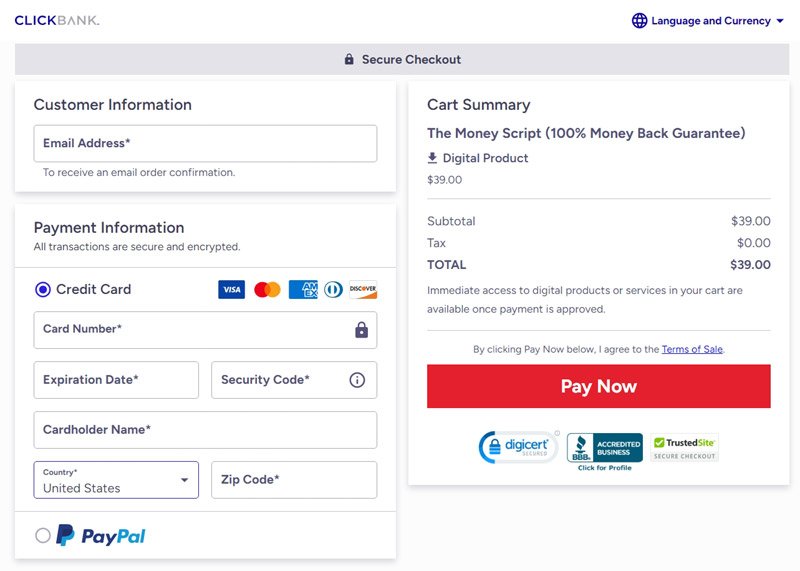The height and width of the screenshot is (571, 800).
Task: Click the ClickBank logo
Action: click(x=57, y=20)
